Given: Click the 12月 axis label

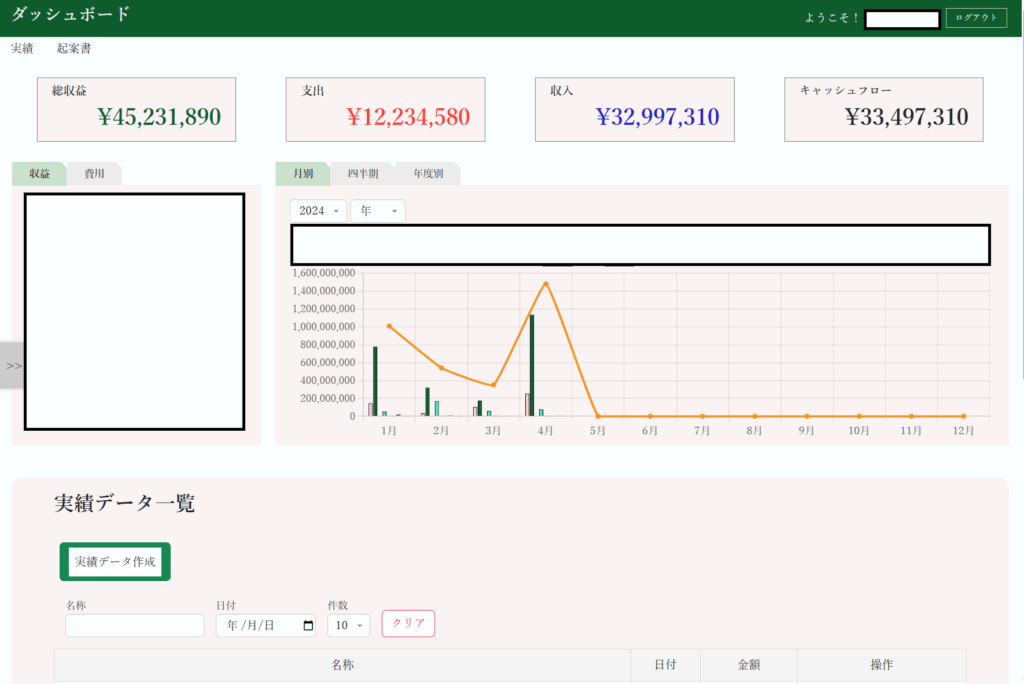Looking at the screenshot, I should pyautogui.click(x=963, y=431).
